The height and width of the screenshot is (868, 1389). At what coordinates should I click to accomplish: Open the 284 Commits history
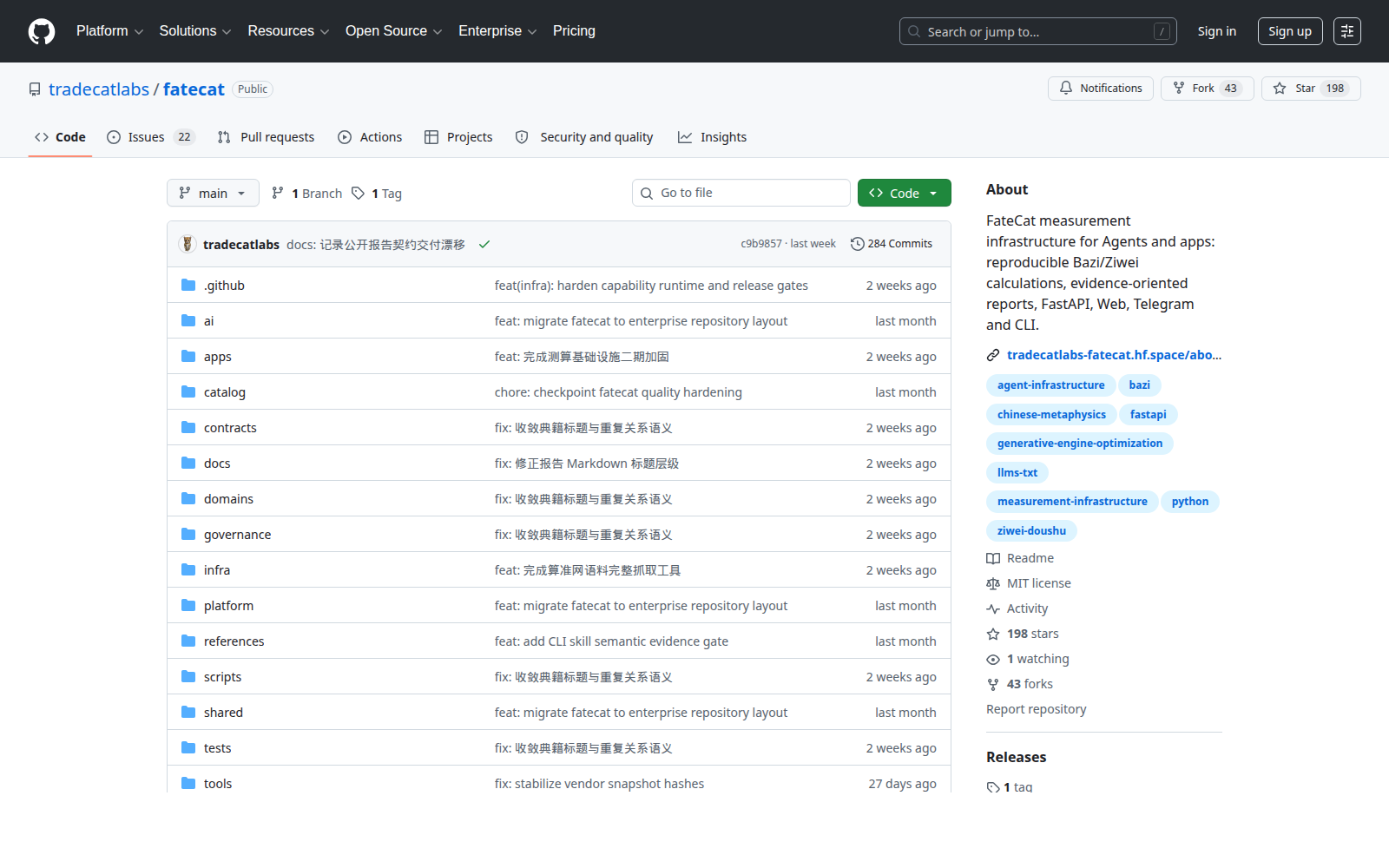click(x=892, y=244)
